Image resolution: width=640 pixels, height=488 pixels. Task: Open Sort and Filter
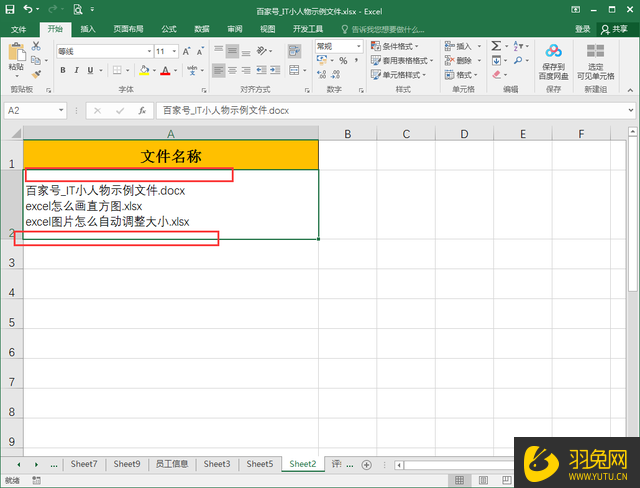(x=518, y=46)
